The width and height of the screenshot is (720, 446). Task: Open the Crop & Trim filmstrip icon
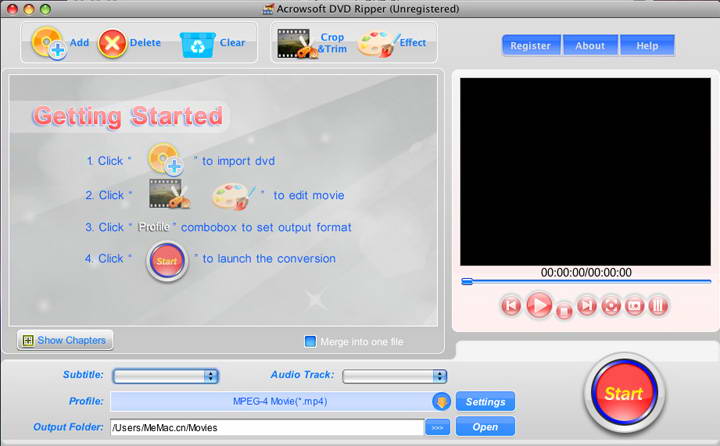pyautogui.click(x=298, y=44)
